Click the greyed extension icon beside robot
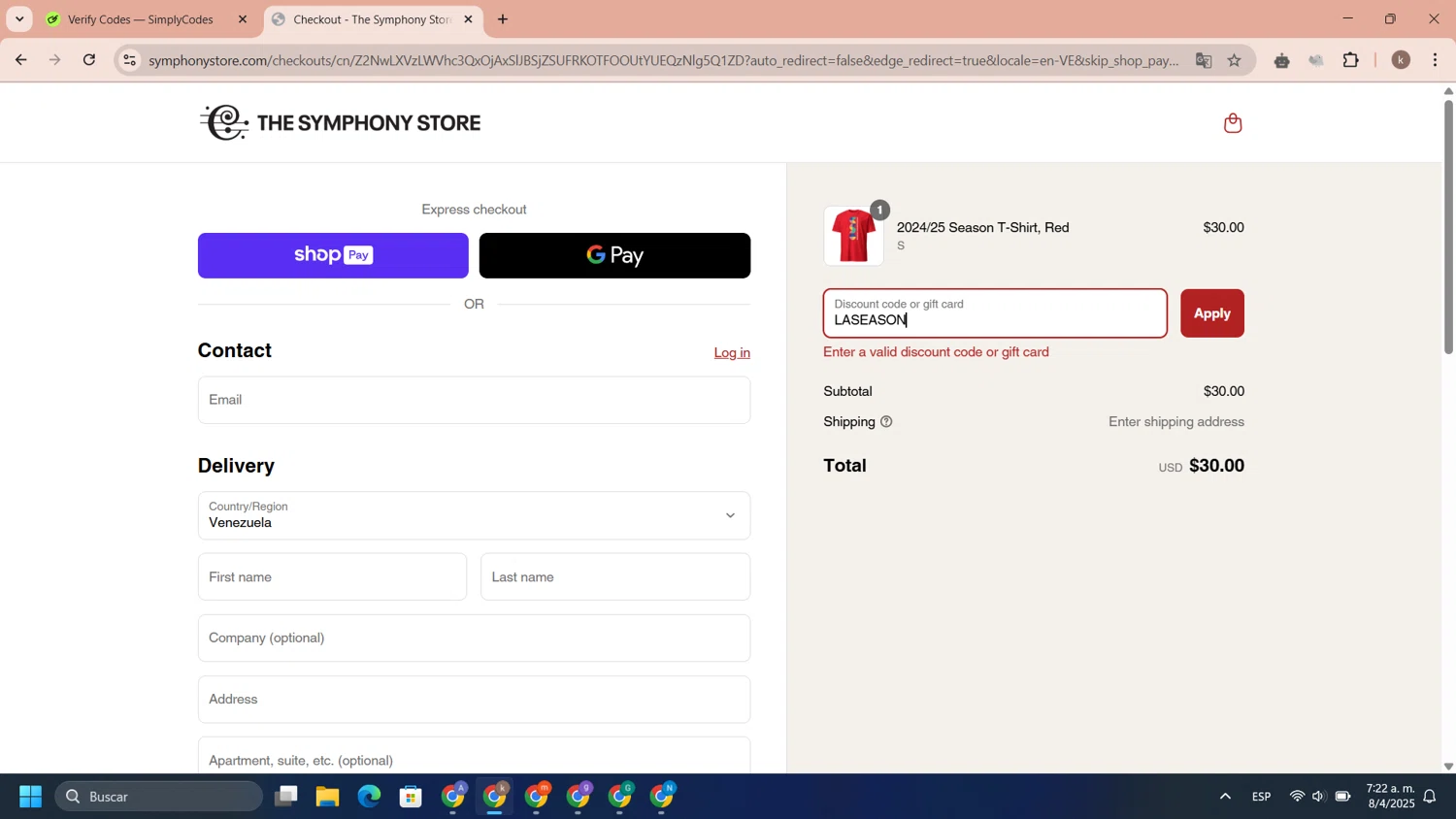Screen dimensions: 1456x819 tap(1316, 60)
